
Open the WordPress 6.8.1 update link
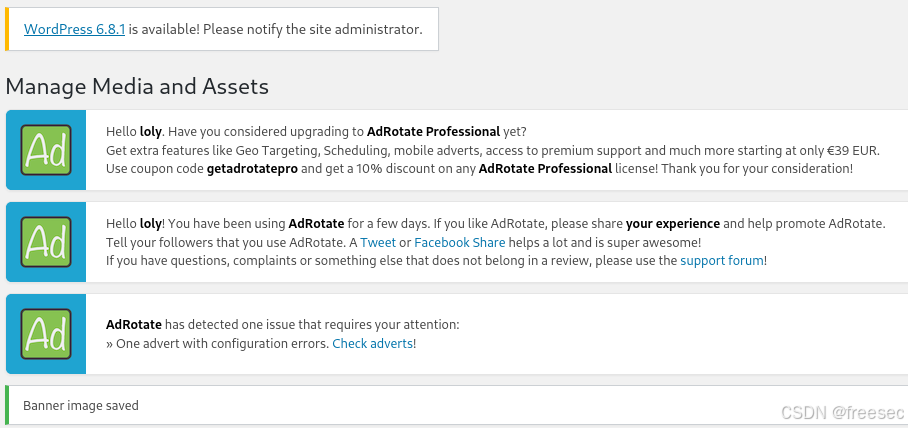74,29
